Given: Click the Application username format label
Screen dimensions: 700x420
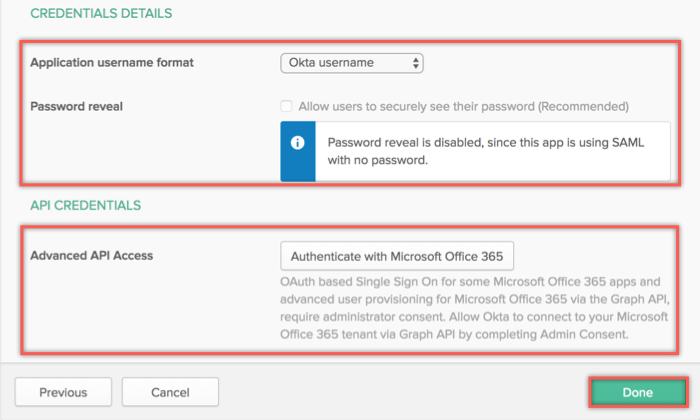Looking at the screenshot, I should pos(112,62).
